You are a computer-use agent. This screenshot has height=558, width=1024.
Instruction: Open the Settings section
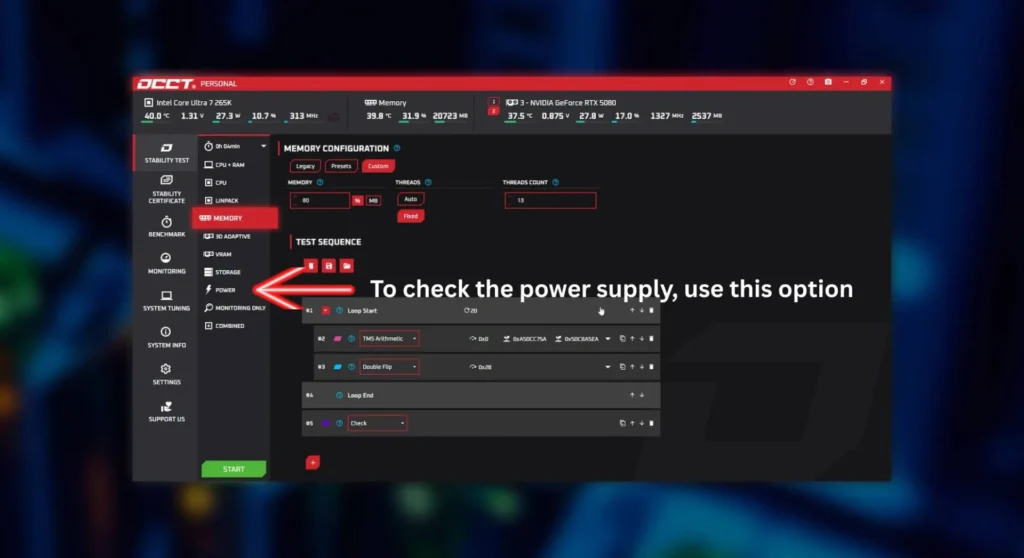(x=167, y=374)
